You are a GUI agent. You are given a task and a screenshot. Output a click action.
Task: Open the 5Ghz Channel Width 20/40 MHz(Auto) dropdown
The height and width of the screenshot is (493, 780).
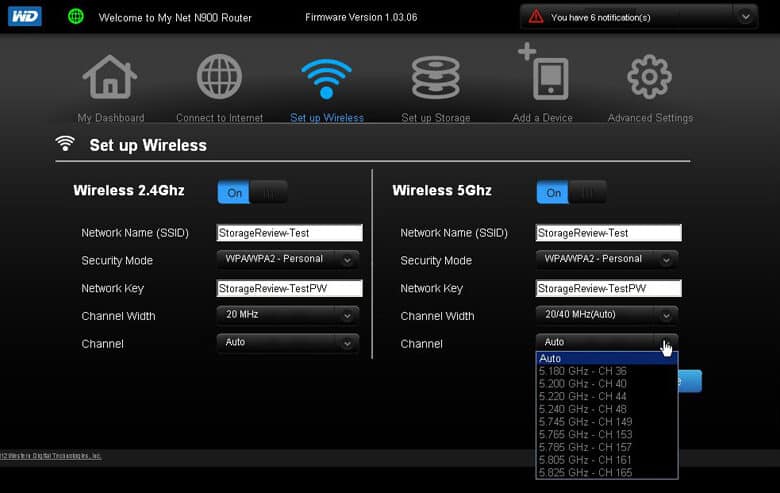pos(607,315)
